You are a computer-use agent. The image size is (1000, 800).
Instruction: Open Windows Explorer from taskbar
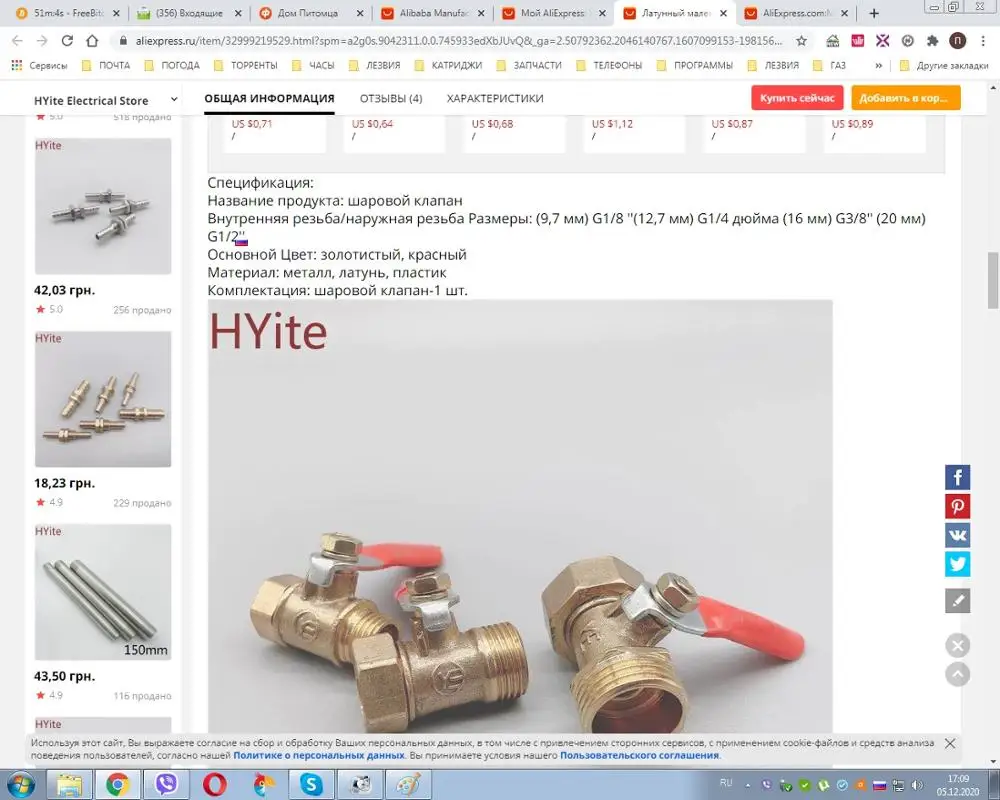coord(69,784)
